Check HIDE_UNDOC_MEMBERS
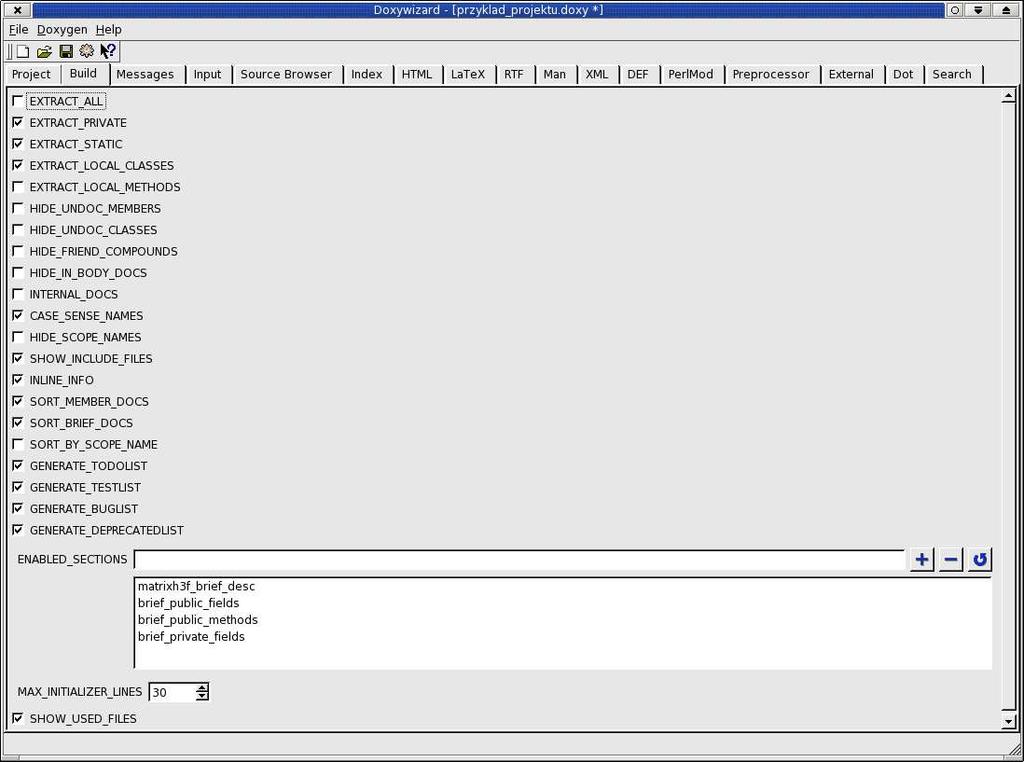Image resolution: width=1024 pixels, height=762 pixels. click(x=18, y=208)
